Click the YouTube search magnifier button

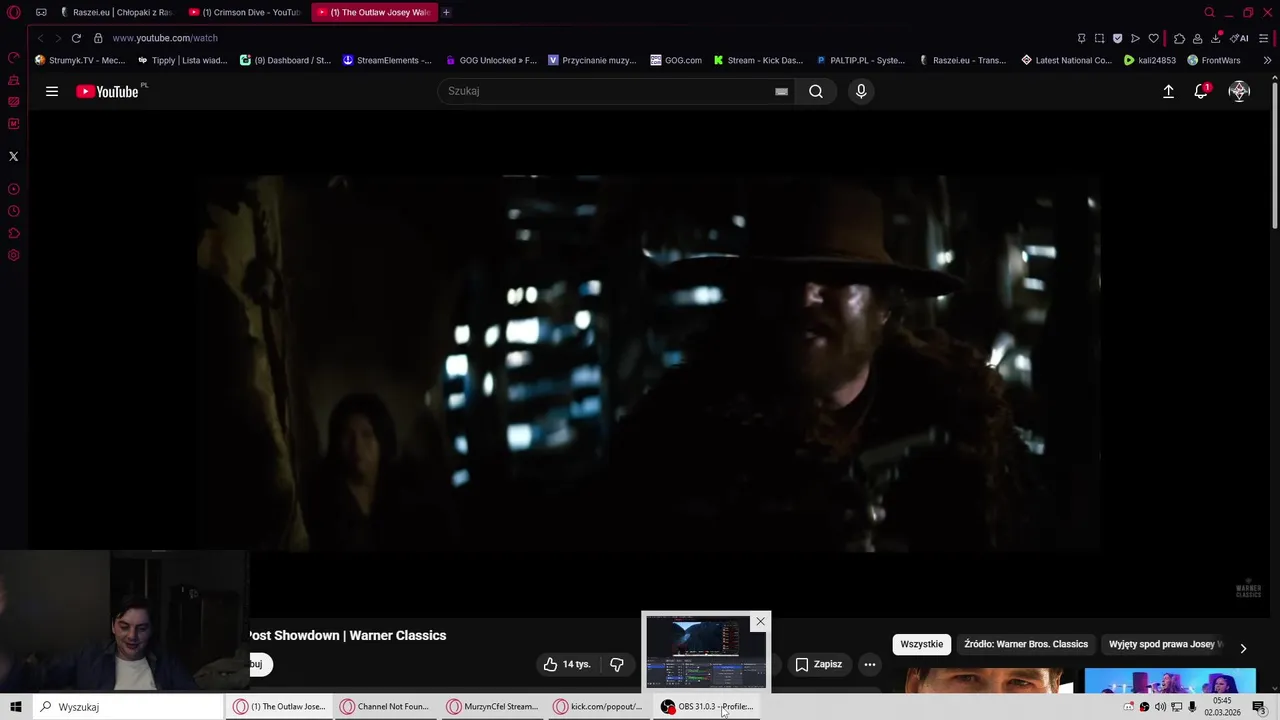[816, 91]
